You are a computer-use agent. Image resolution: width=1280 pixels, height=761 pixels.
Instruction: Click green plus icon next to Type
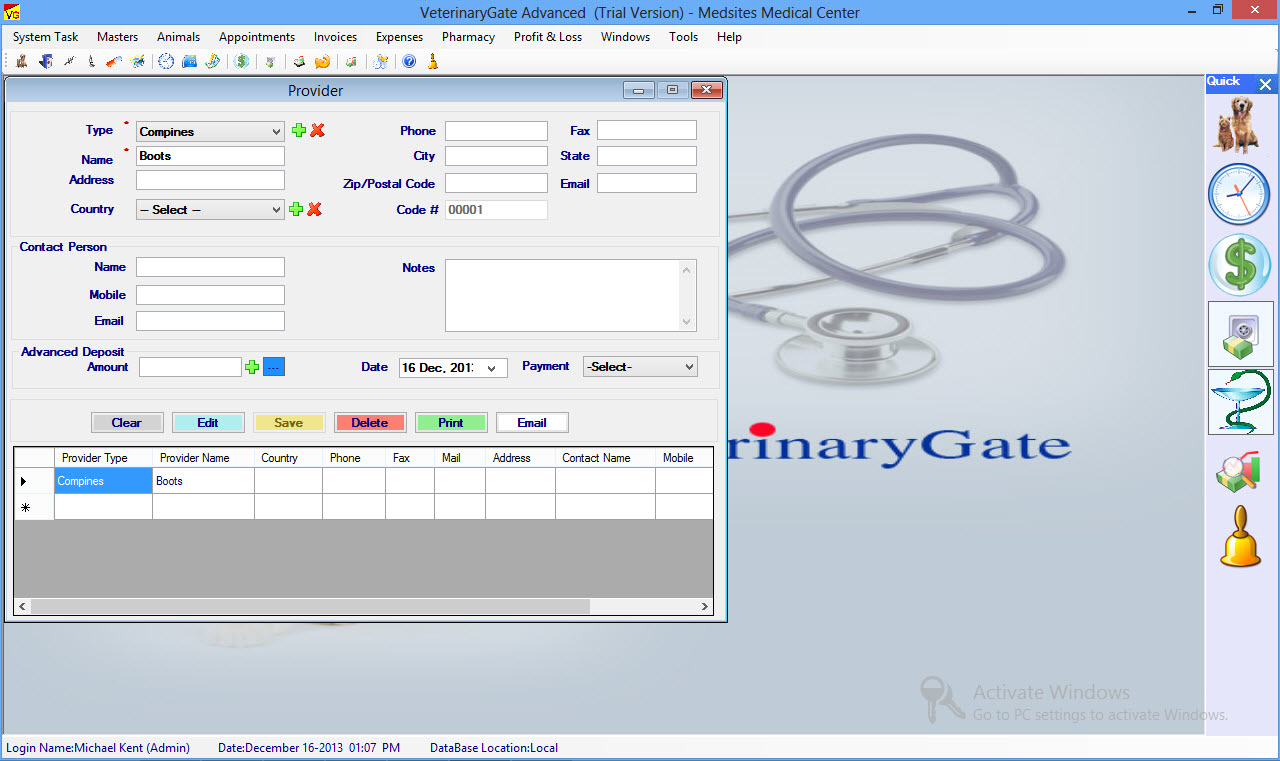pos(298,131)
